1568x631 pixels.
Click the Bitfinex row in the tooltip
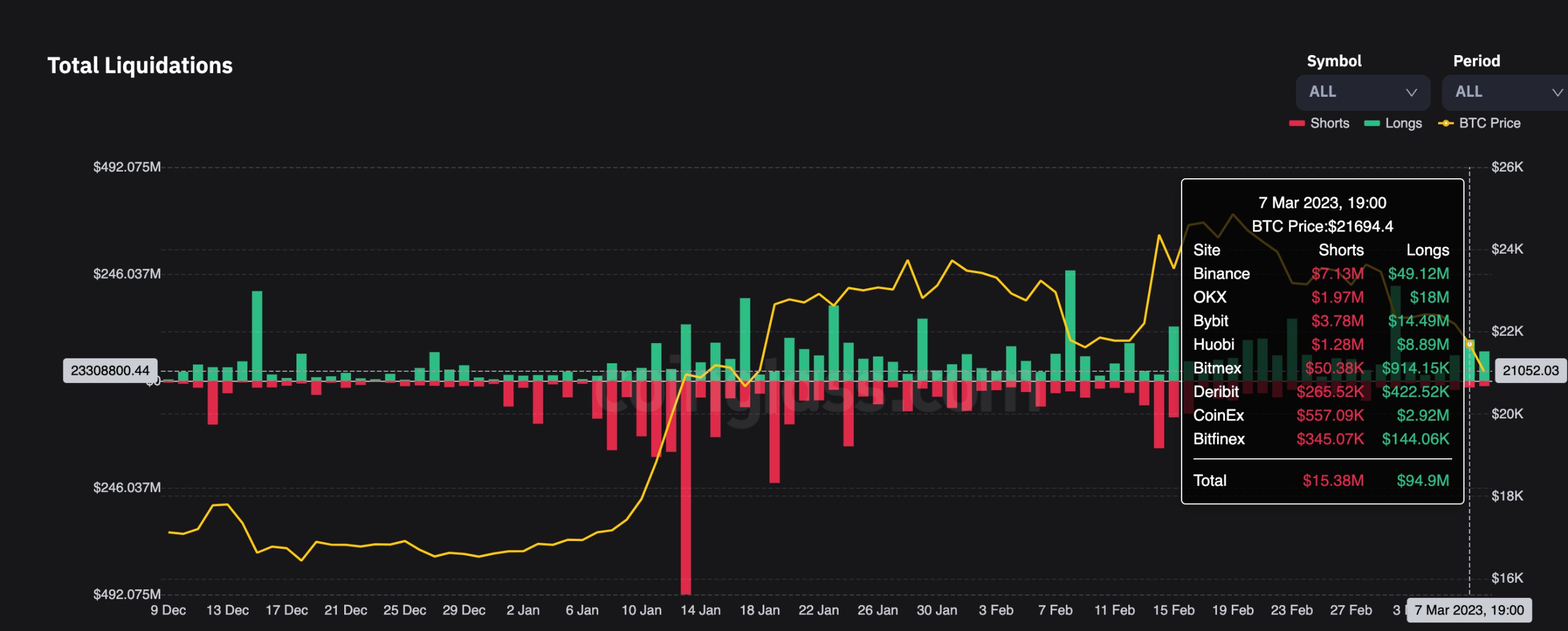click(x=1321, y=439)
